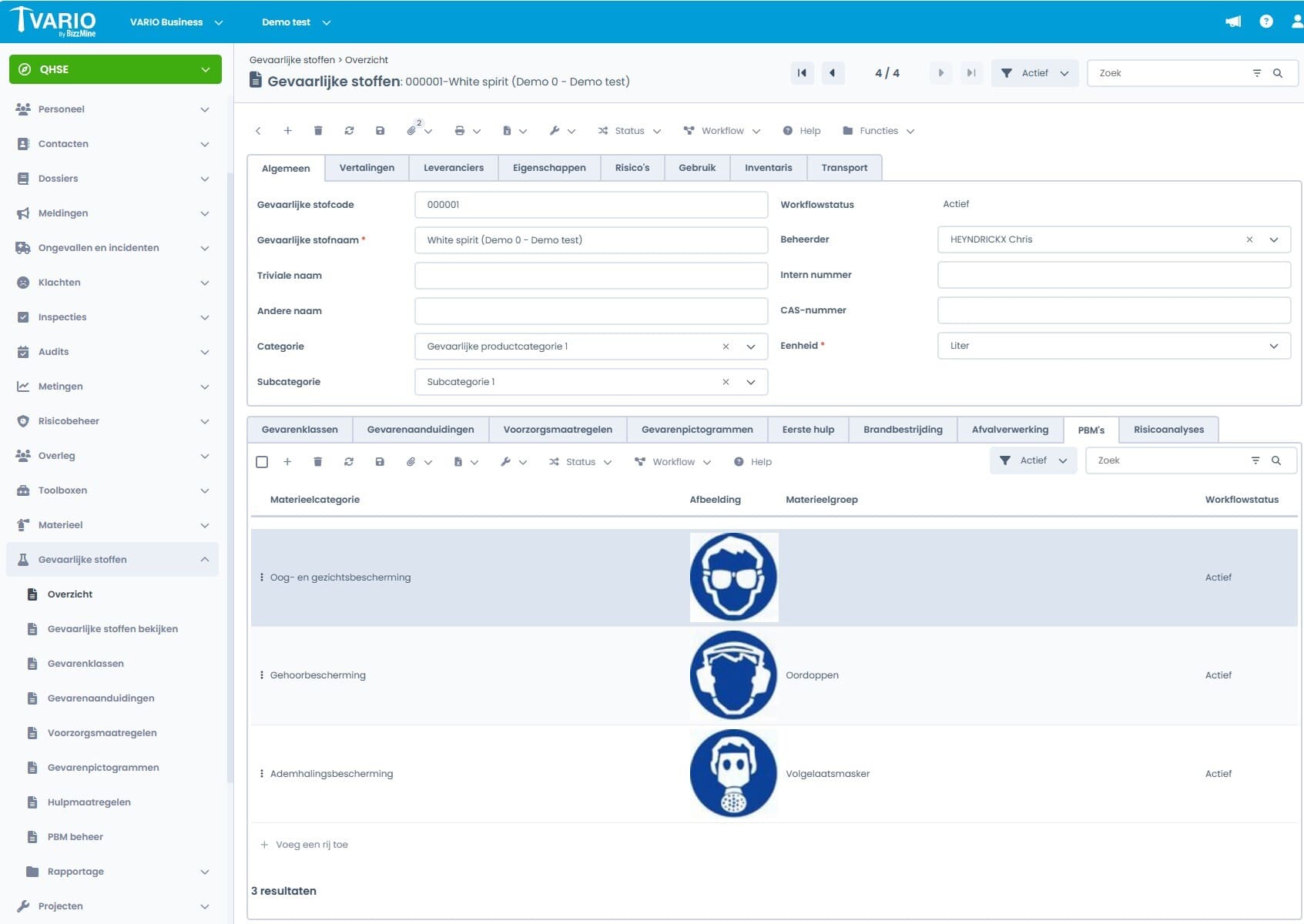Go to the first record

click(x=802, y=73)
